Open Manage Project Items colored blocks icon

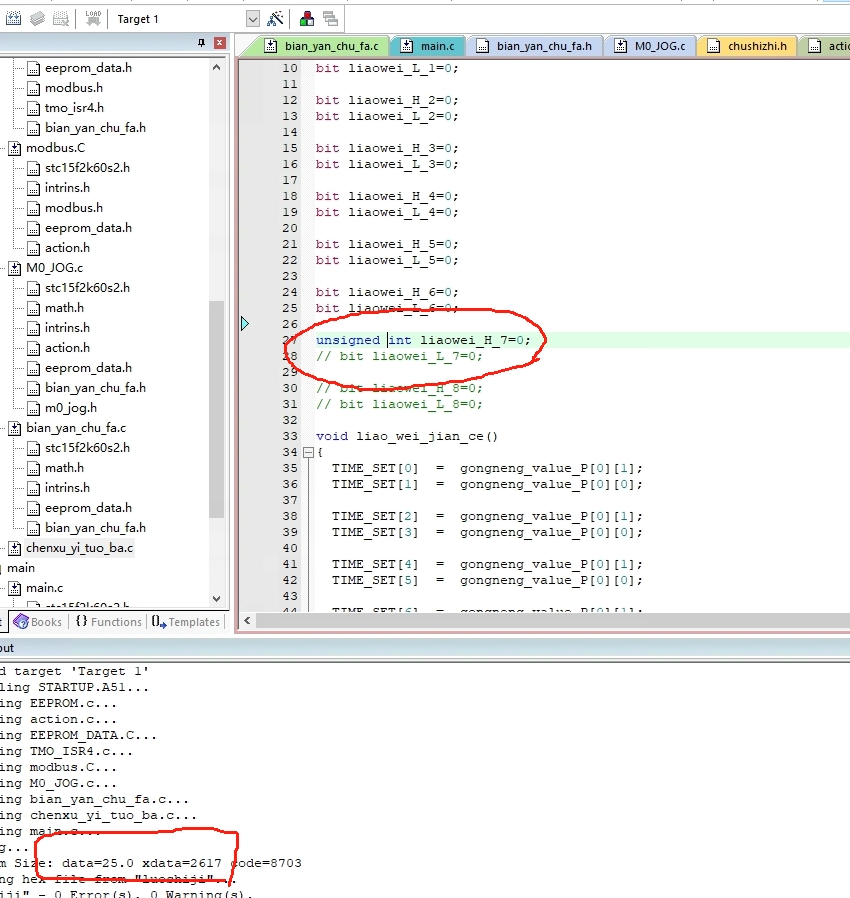307,19
